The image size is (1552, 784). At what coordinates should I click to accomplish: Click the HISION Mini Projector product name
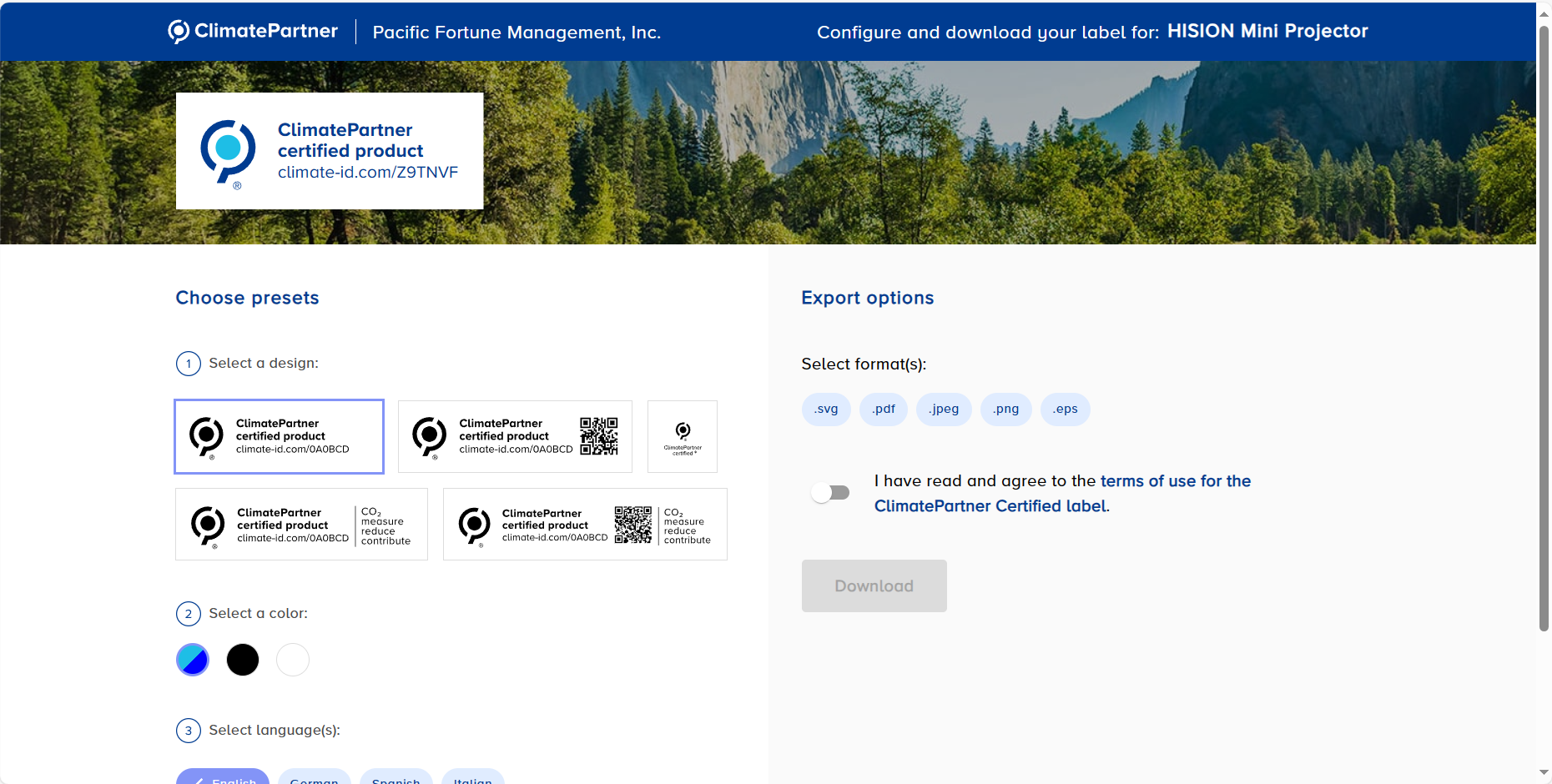point(1267,31)
